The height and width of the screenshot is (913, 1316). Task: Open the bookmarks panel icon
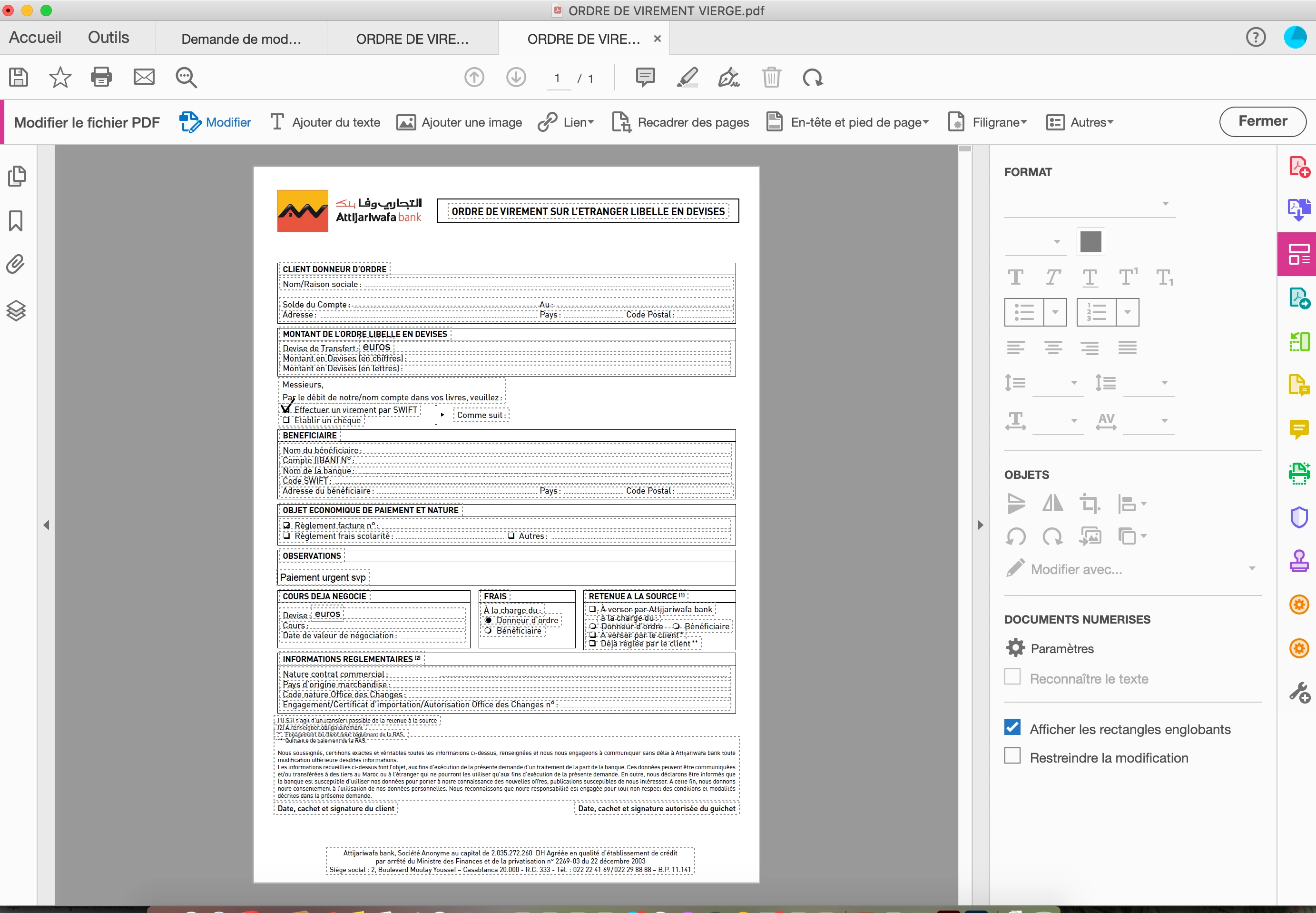tap(16, 221)
